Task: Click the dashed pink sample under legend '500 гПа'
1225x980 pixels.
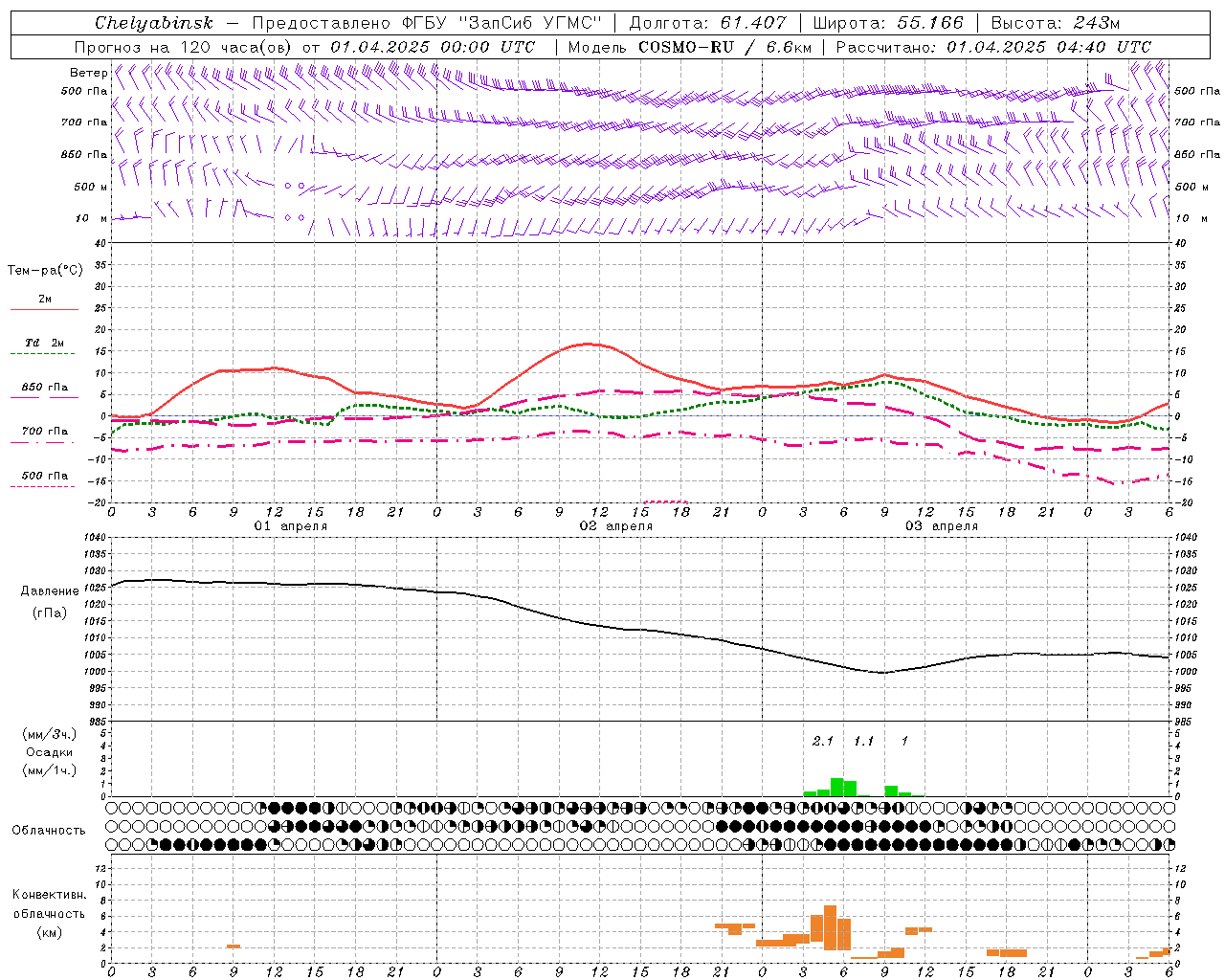Action: (42, 487)
